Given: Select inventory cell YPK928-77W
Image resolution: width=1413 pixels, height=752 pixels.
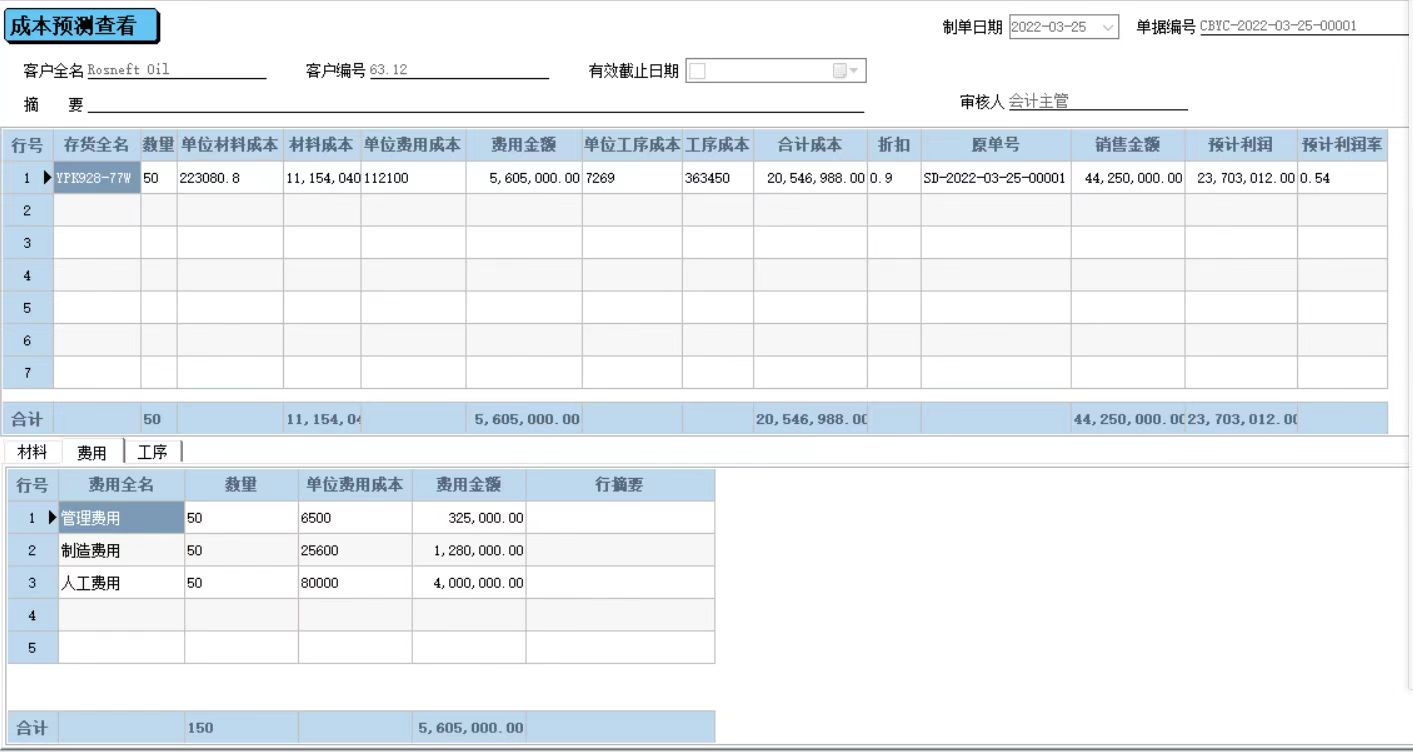Looking at the screenshot, I should 96,178.
